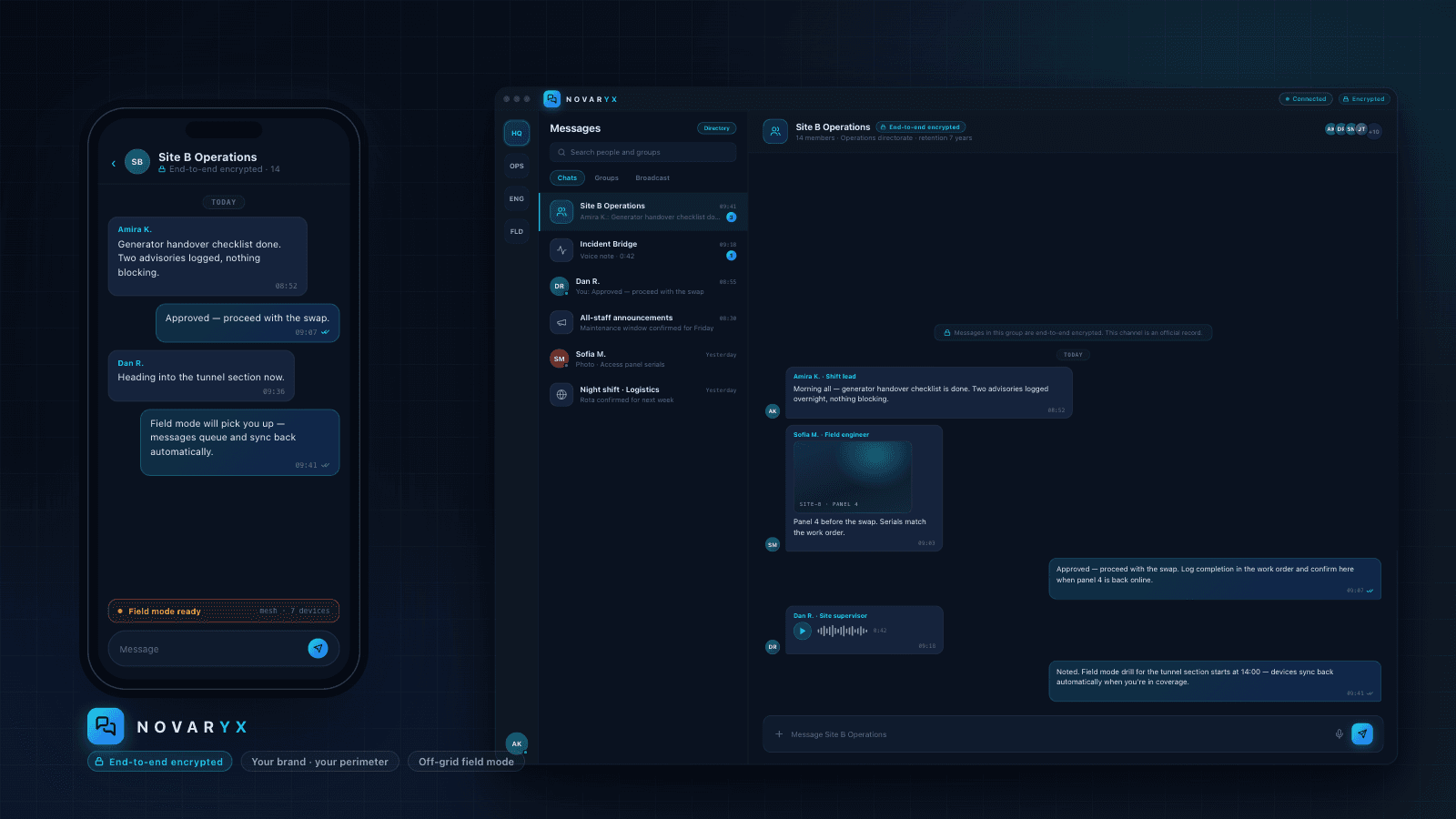Click the TODAY date pill in the desktop chat
Viewport: 1456px width, 819px height.
pos(1074,355)
